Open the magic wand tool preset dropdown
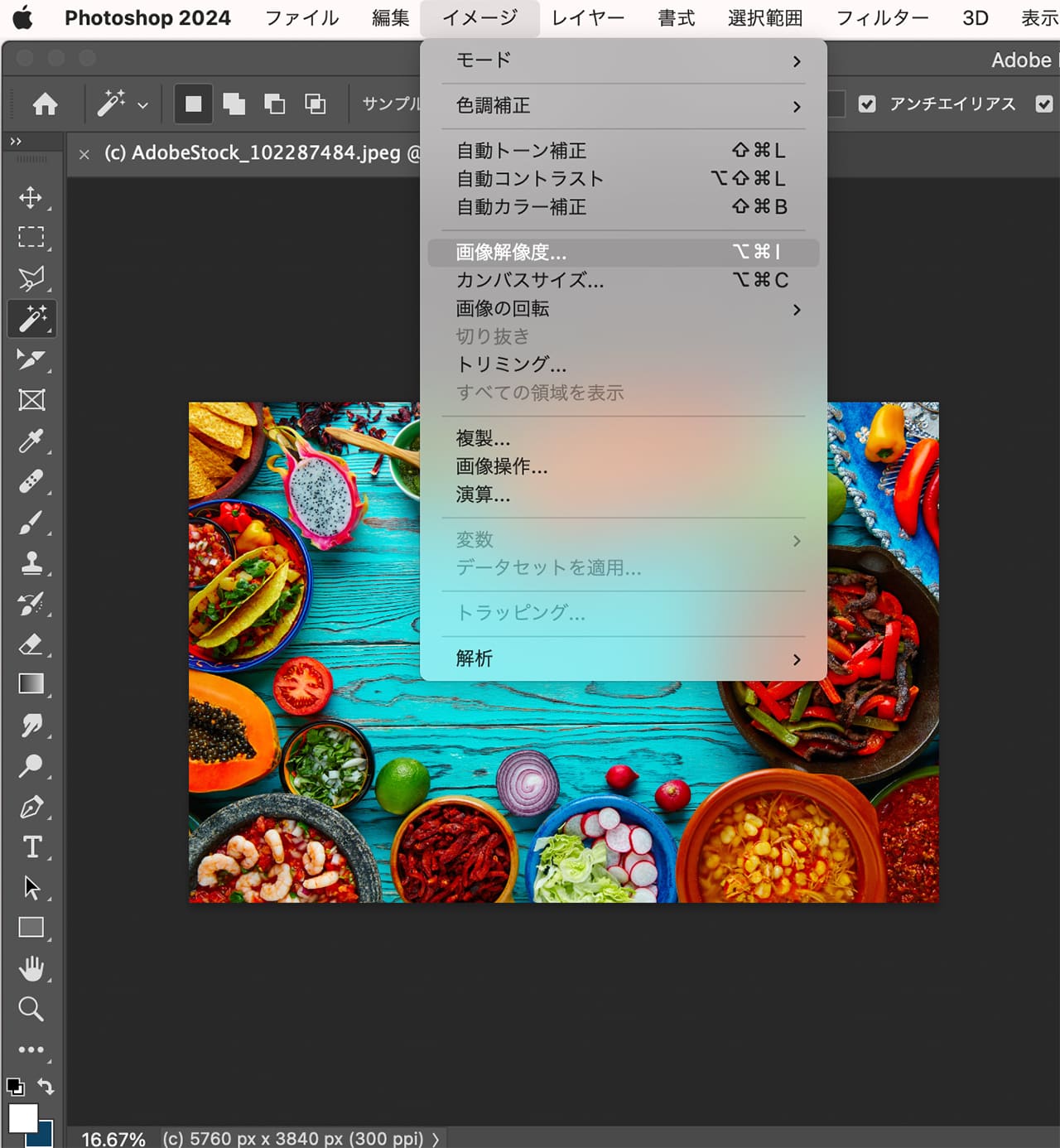The image size is (1060, 1148). coord(142,105)
